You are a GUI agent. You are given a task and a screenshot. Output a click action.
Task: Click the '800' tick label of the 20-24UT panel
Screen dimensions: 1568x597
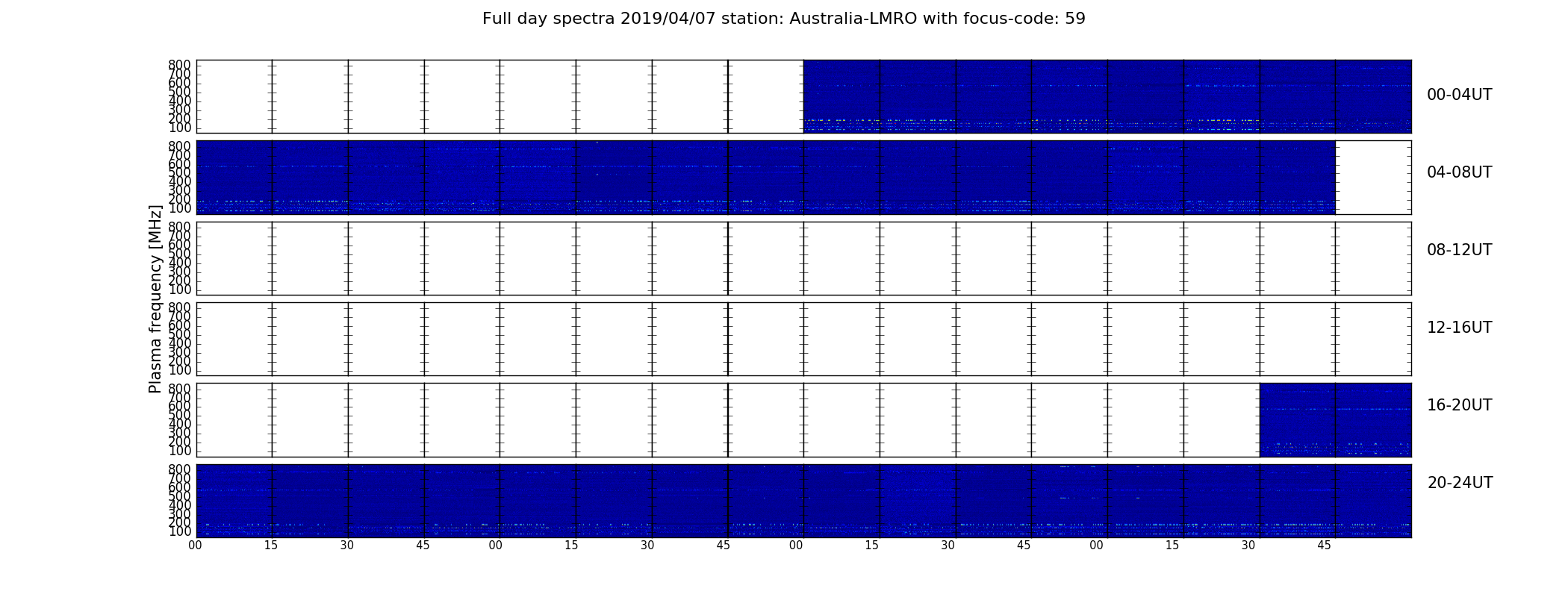(180, 469)
